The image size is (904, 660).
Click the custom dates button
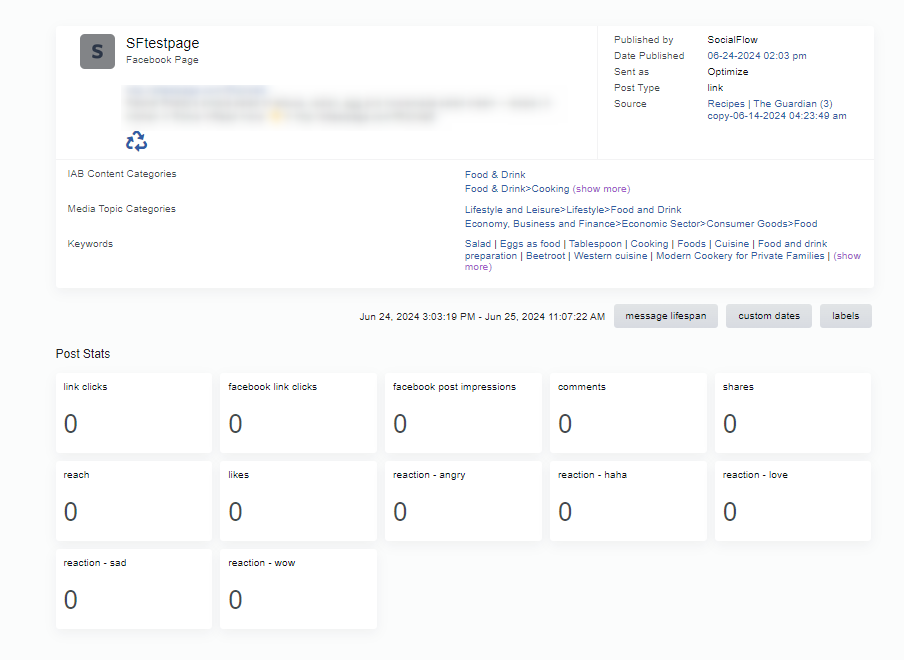(769, 316)
